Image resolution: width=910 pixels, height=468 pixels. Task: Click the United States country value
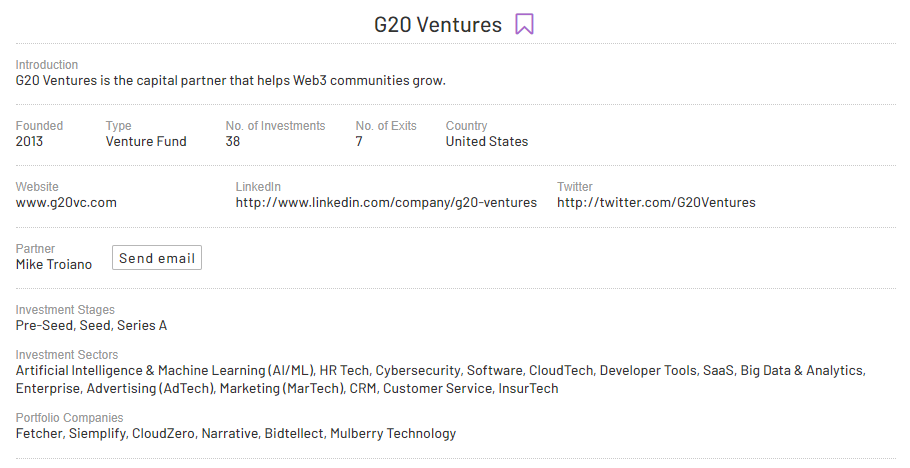coord(486,142)
